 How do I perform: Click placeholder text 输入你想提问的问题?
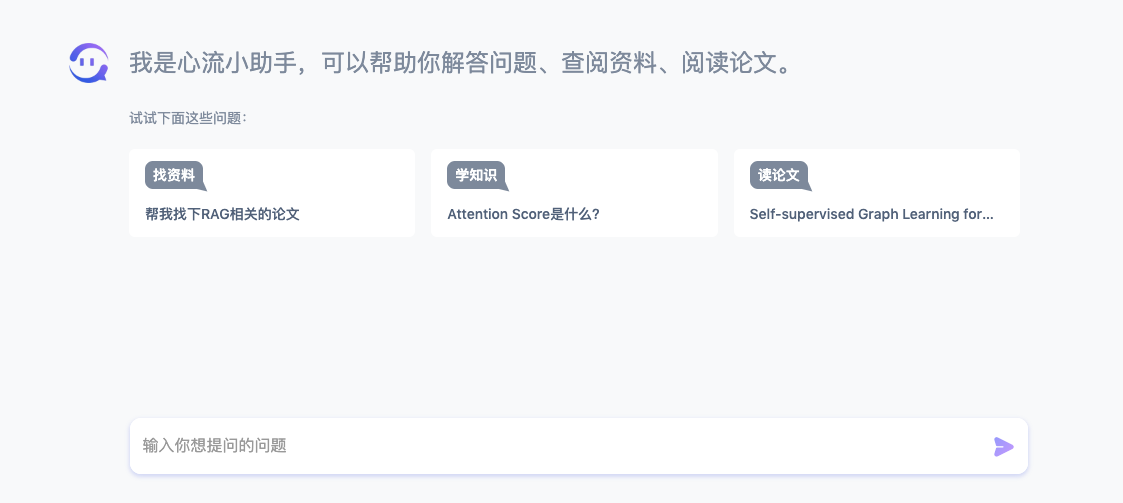click(x=215, y=446)
